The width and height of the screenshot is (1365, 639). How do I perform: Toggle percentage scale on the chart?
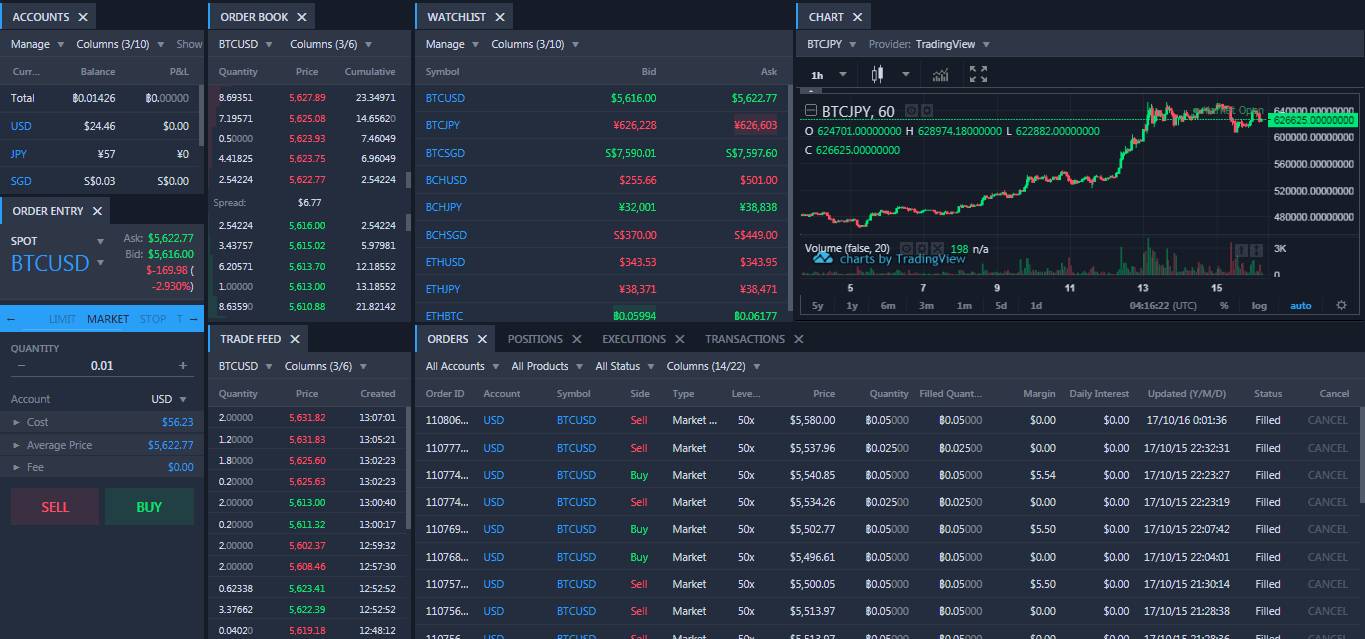[x=1224, y=305]
